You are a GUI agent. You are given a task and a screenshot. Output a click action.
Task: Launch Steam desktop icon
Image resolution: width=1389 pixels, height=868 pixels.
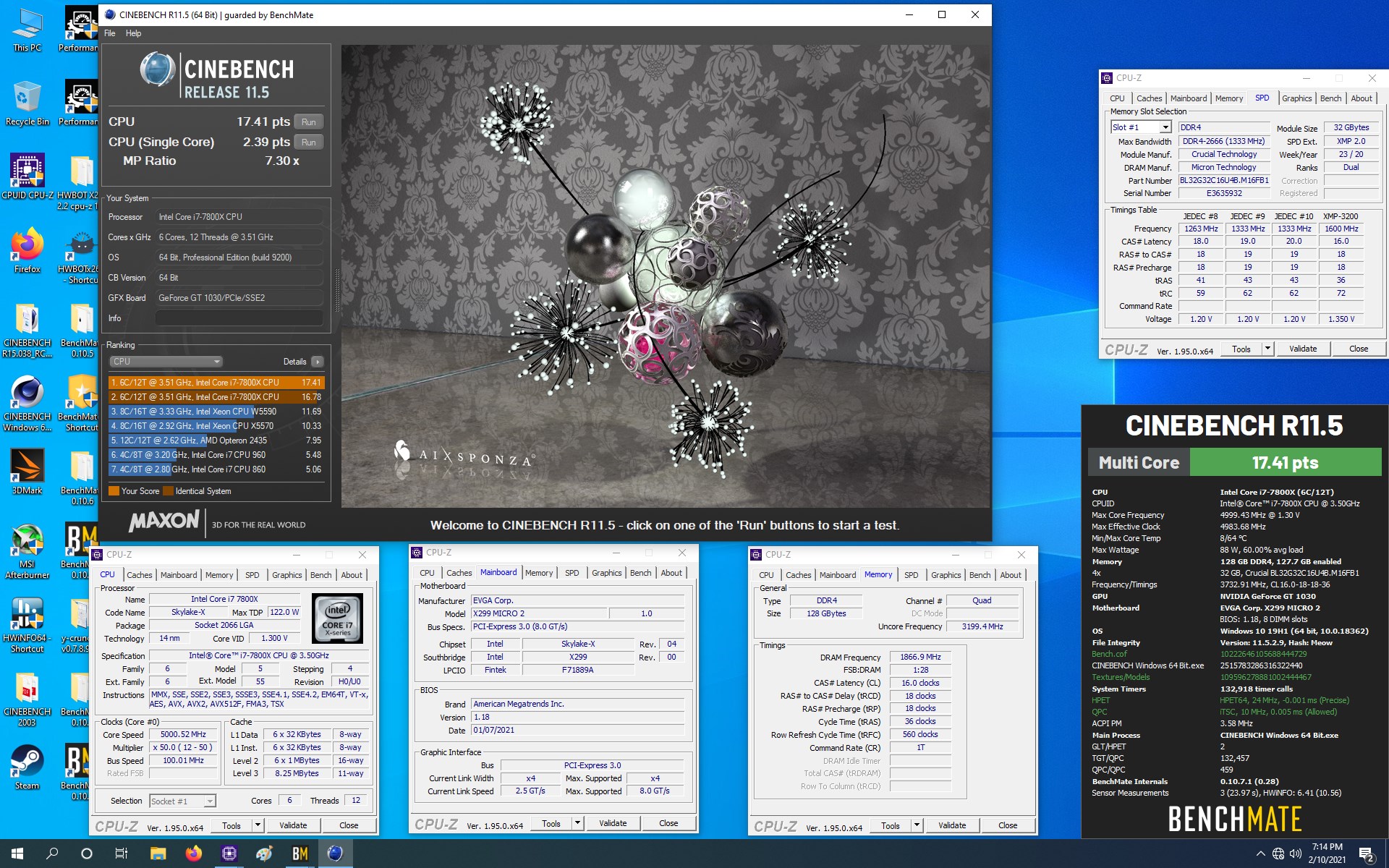click(27, 767)
